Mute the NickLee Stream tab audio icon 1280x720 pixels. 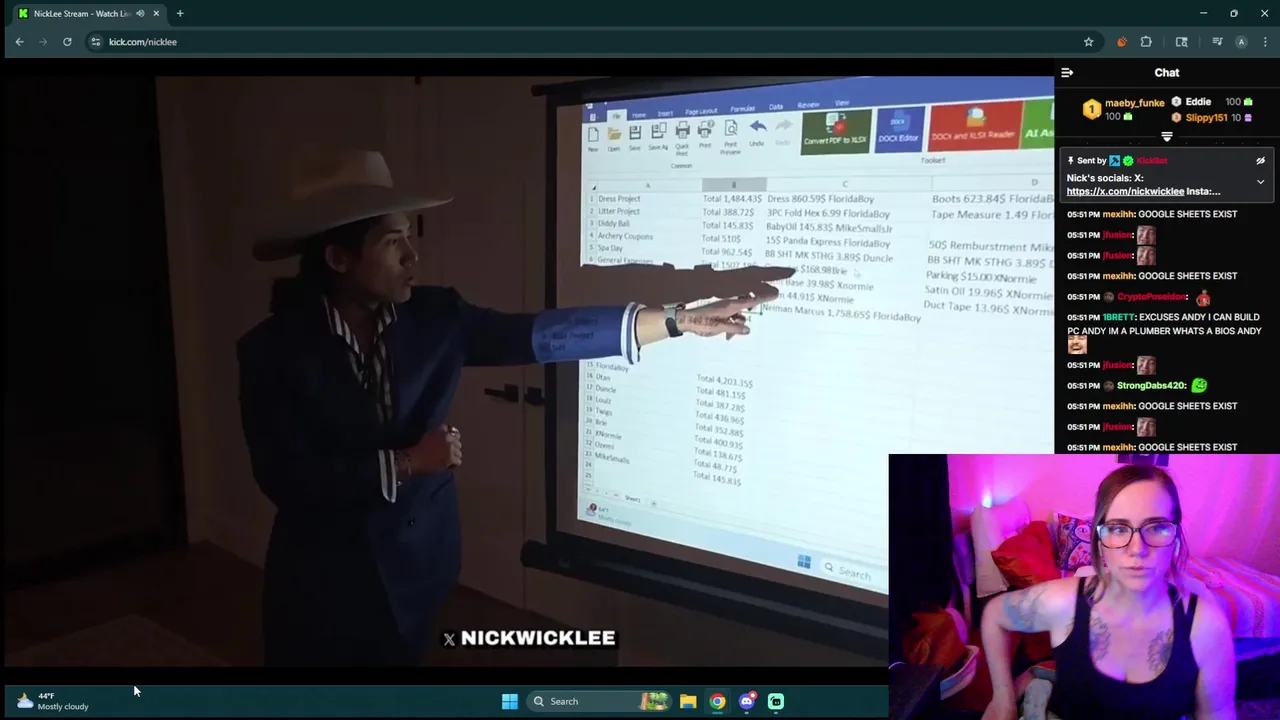coord(140,13)
